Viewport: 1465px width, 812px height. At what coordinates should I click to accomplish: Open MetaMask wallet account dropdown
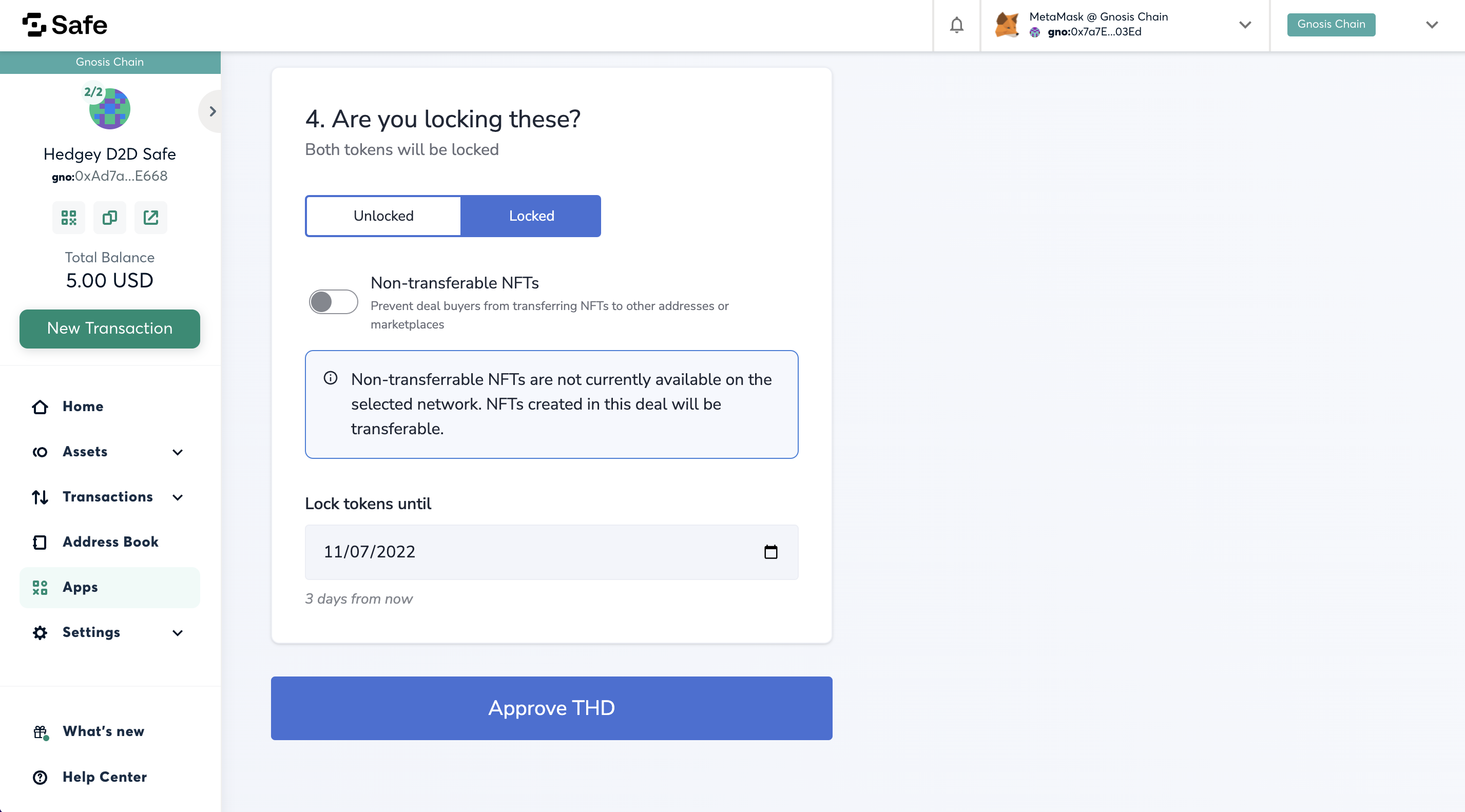[x=1245, y=25]
